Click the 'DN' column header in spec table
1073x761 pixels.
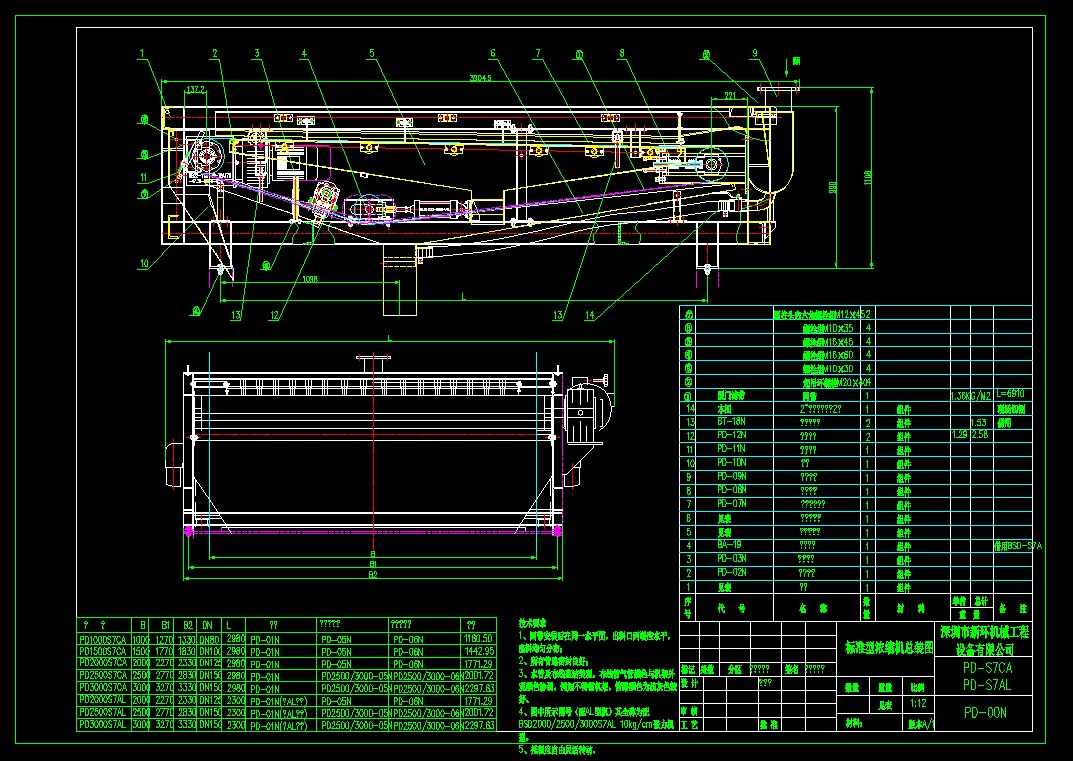(x=208, y=625)
